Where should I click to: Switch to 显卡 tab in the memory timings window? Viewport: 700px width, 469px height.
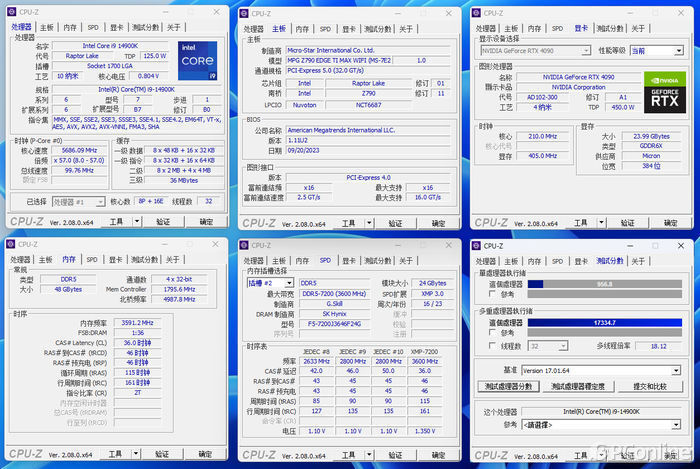[x=116, y=259]
